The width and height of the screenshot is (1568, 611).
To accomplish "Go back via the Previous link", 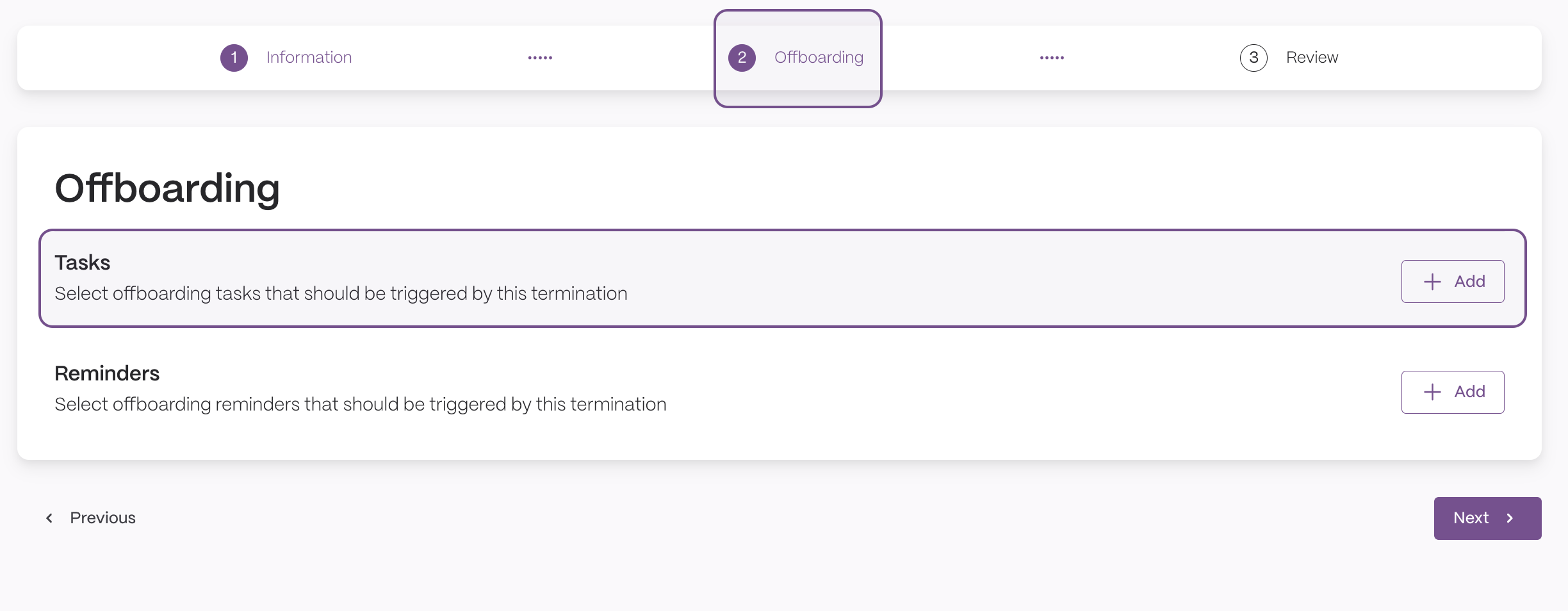I will [90, 518].
